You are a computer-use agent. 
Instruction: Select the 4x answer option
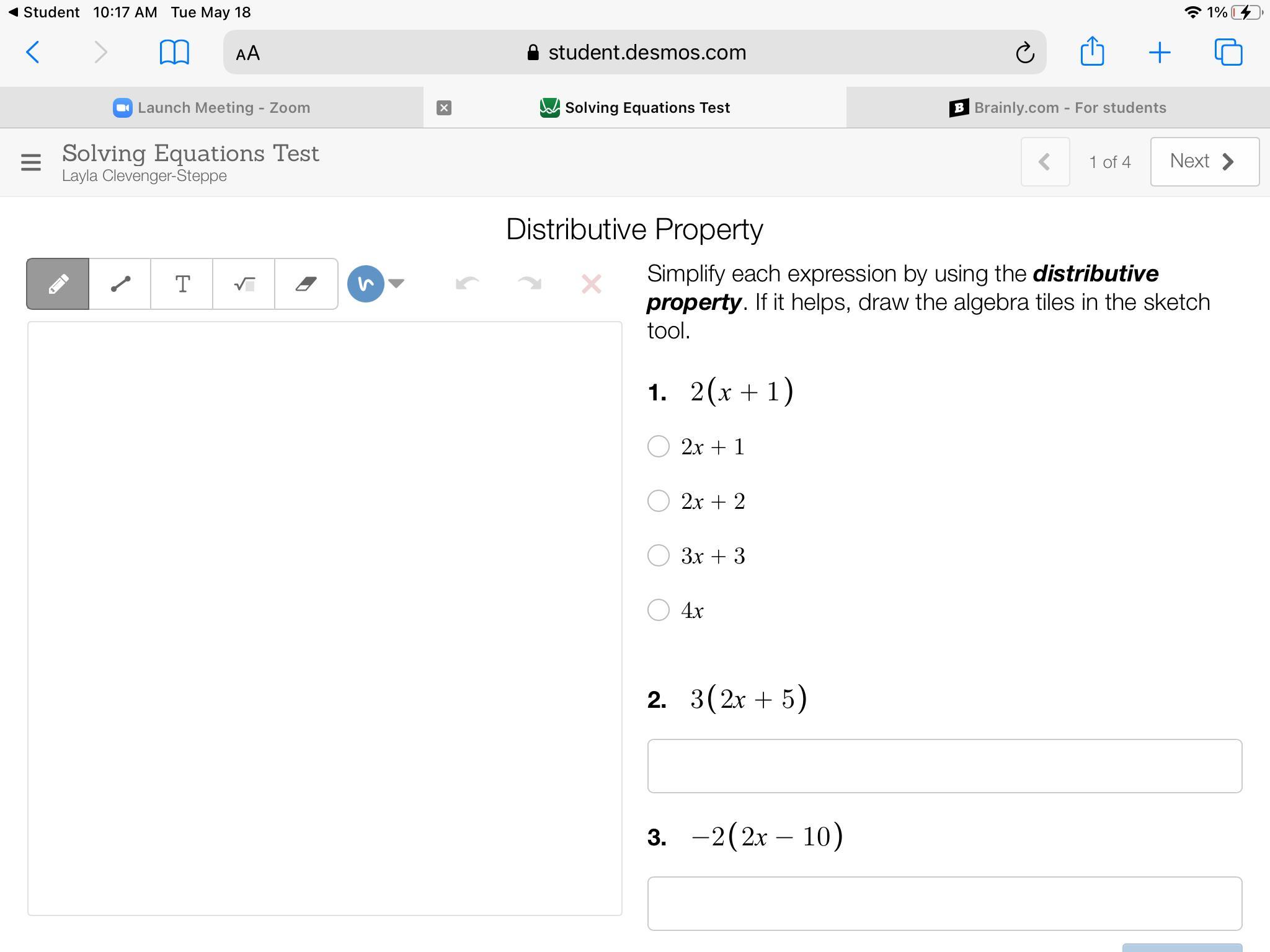(x=658, y=610)
